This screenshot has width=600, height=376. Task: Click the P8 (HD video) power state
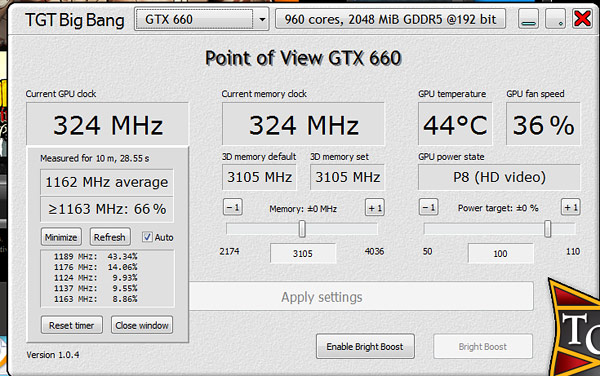pyautogui.click(x=499, y=177)
